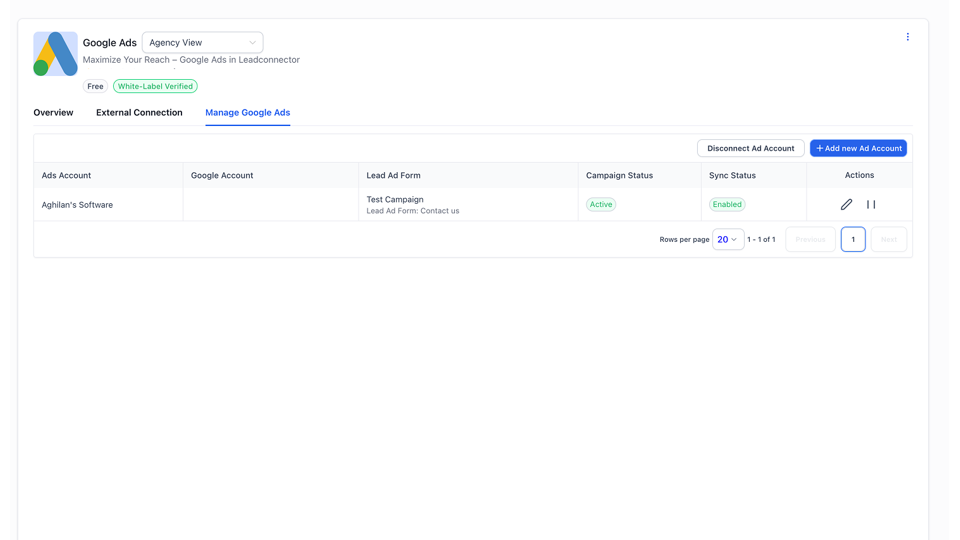Screen dimensions: 960x540
Task: Click the White-Label Verified badge
Action: pos(155,86)
